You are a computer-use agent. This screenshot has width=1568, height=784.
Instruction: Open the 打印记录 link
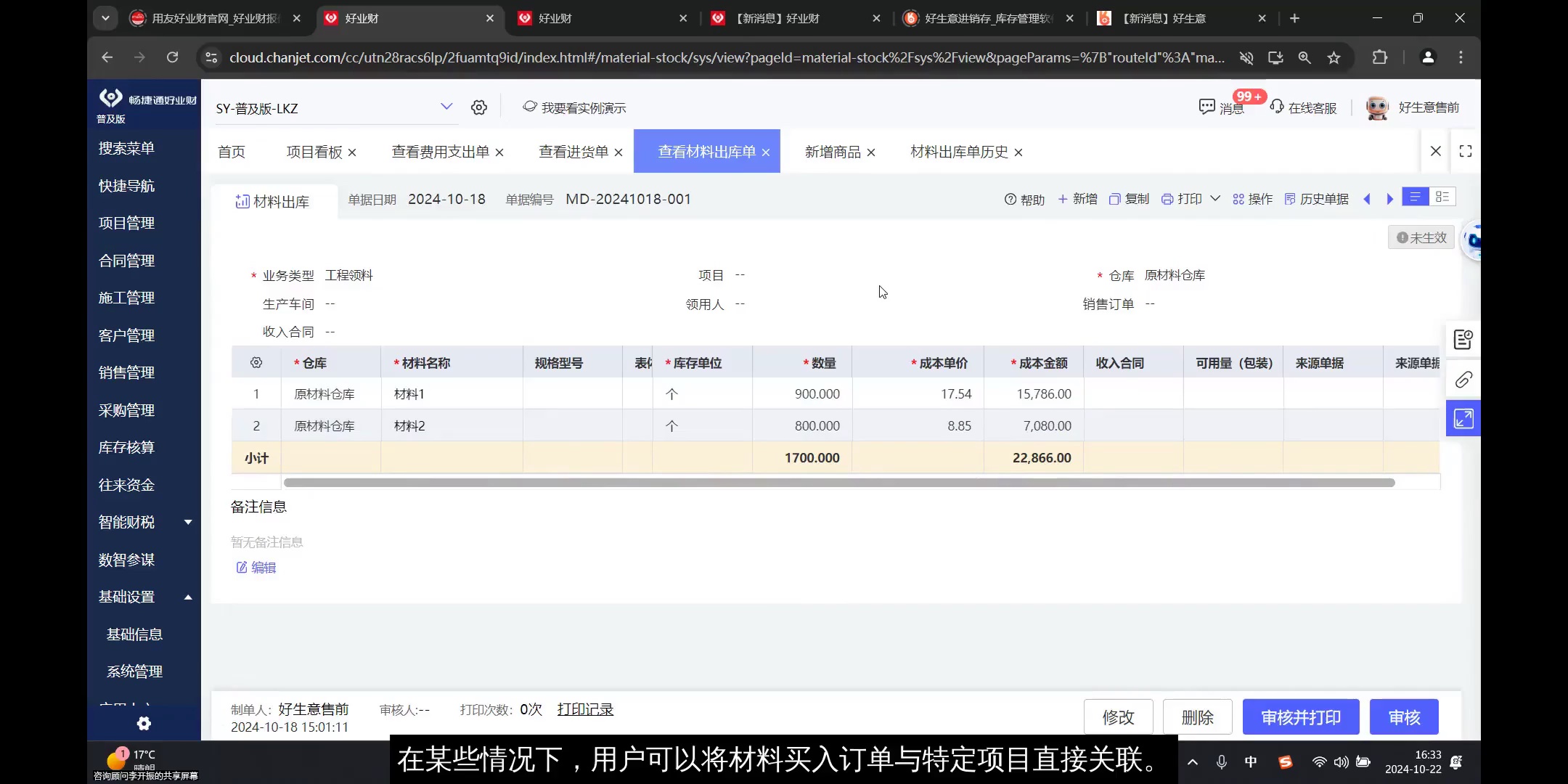point(585,709)
